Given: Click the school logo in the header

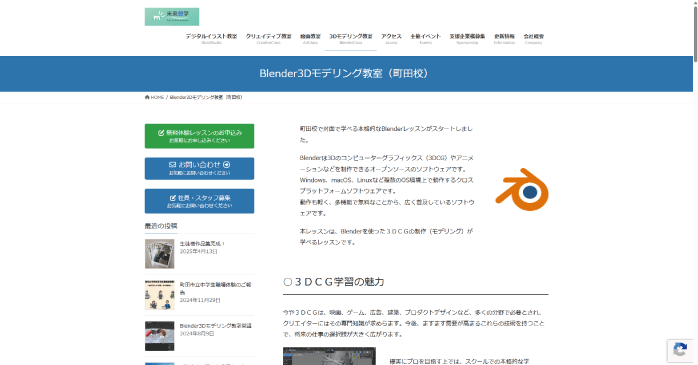Looking at the screenshot, I should [172, 17].
